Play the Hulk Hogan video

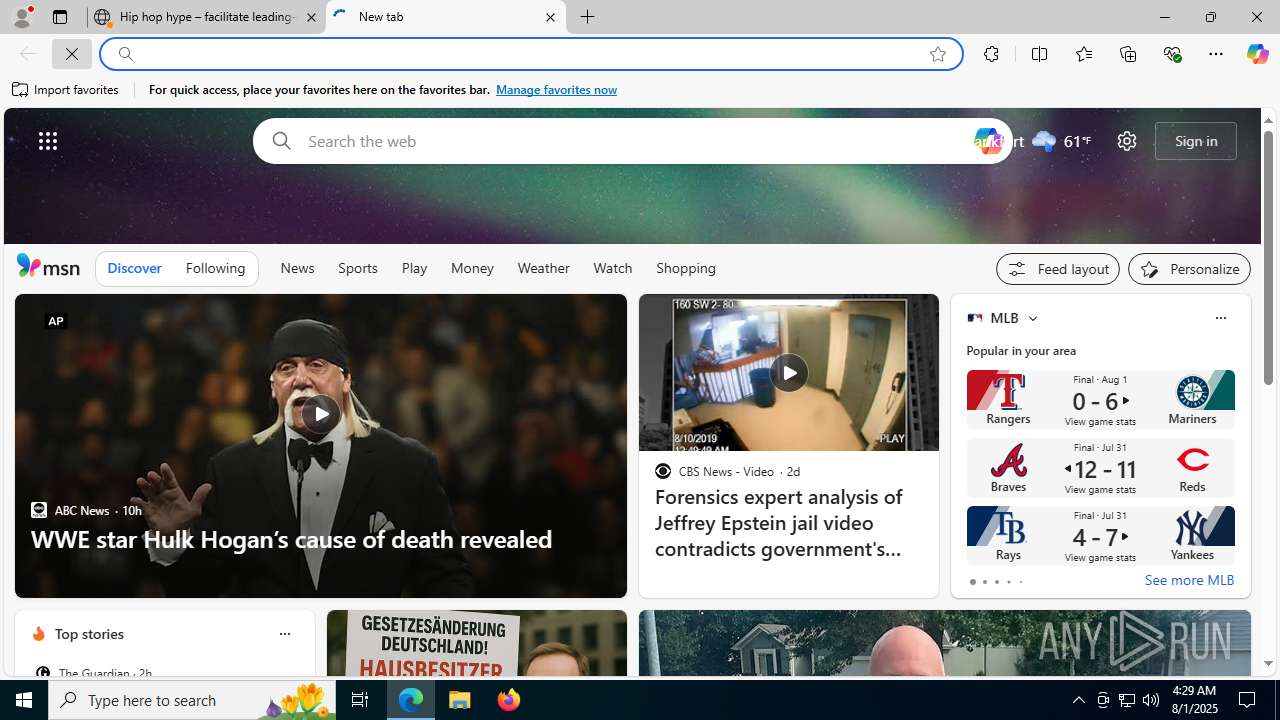click(320, 414)
